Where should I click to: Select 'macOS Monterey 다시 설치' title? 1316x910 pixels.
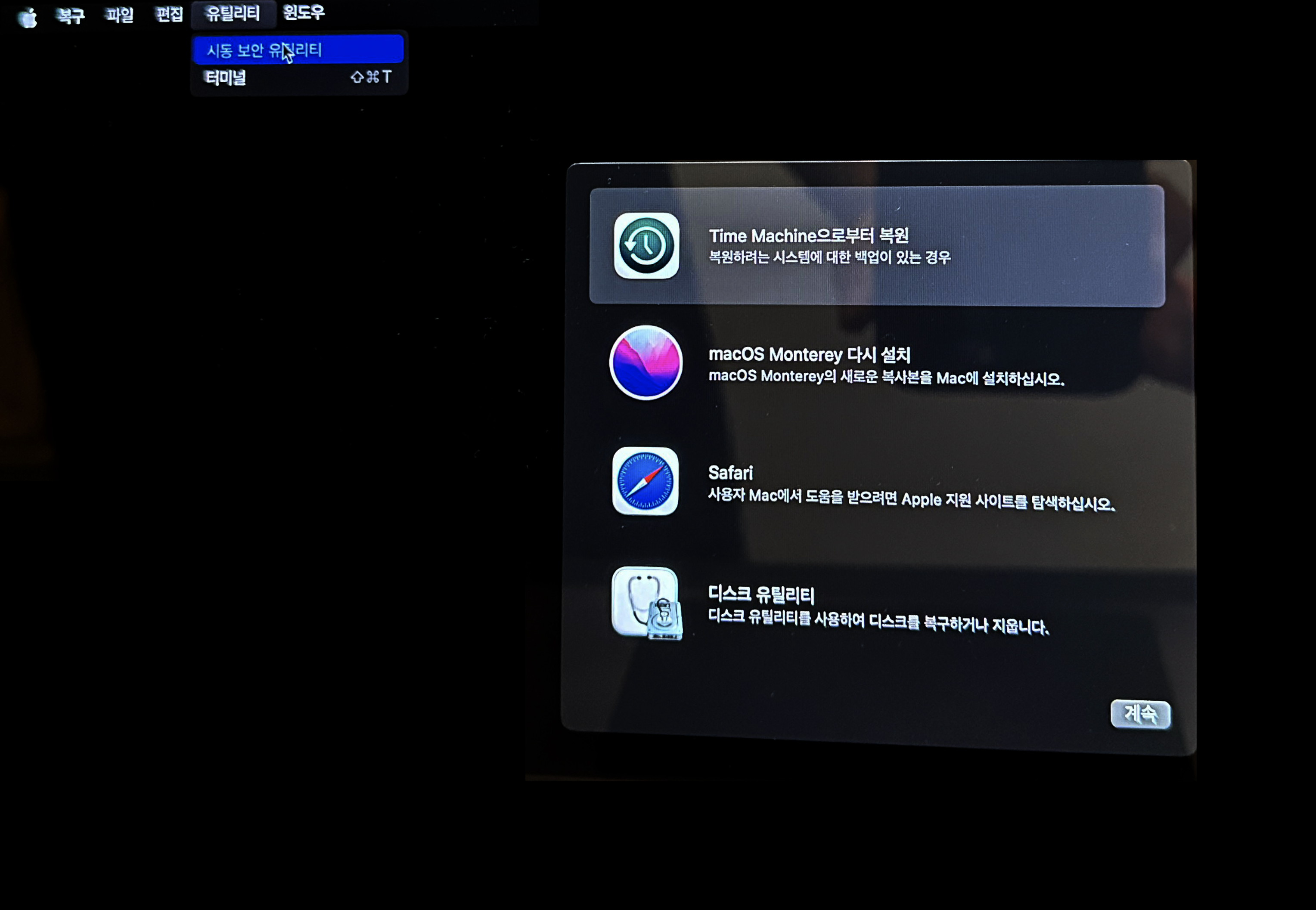coord(809,355)
